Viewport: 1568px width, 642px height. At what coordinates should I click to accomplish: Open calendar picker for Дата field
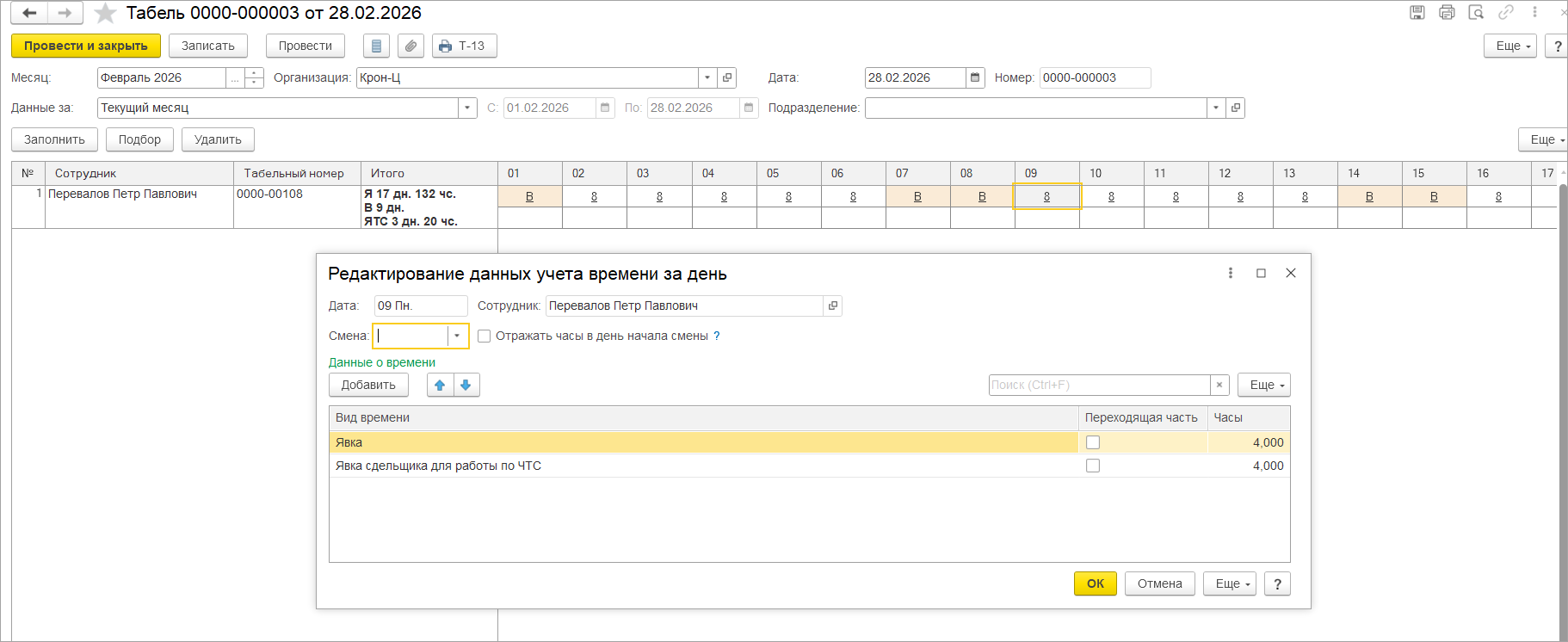975,78
